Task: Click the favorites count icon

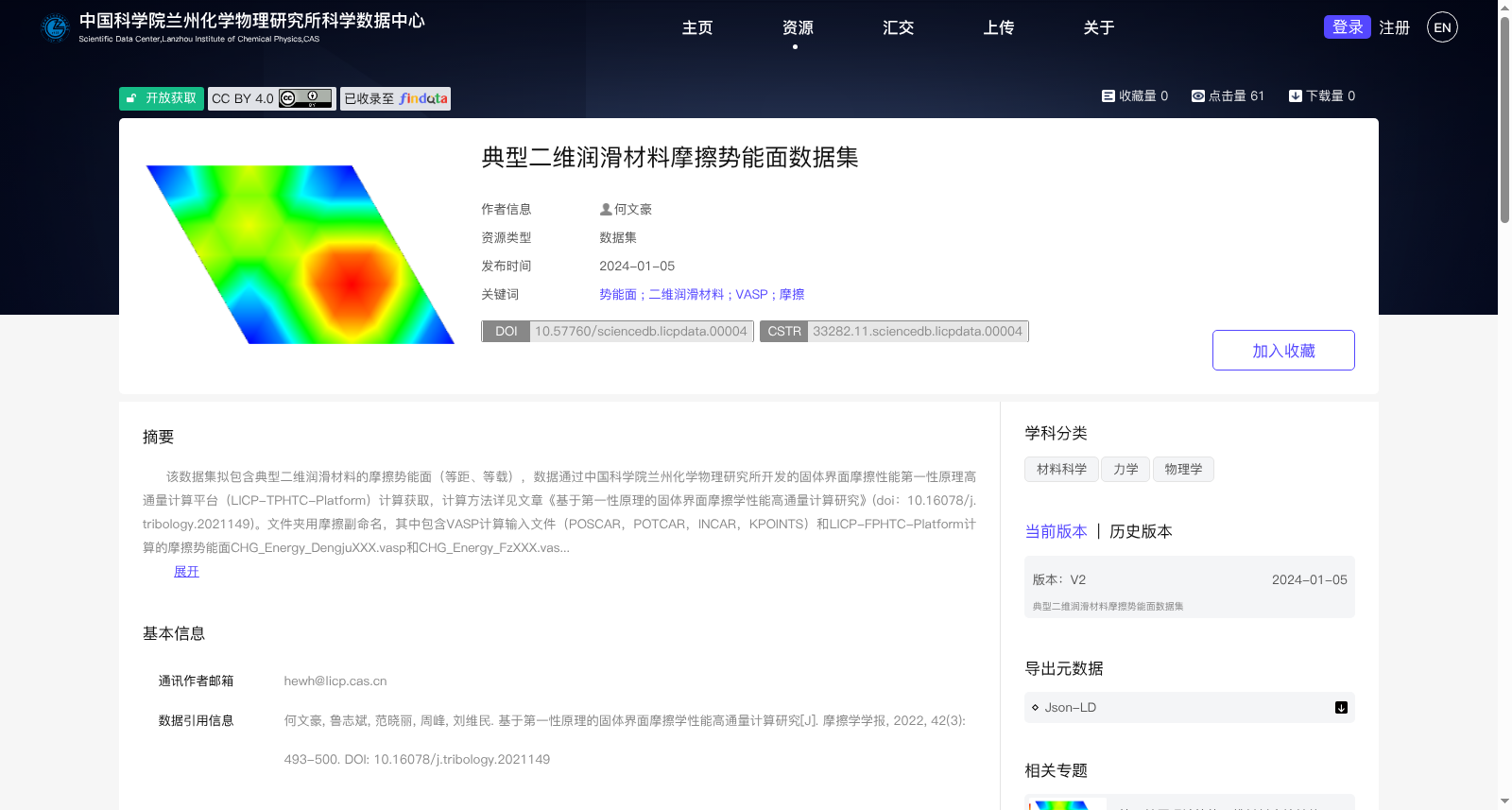Action: [1108, 95]
